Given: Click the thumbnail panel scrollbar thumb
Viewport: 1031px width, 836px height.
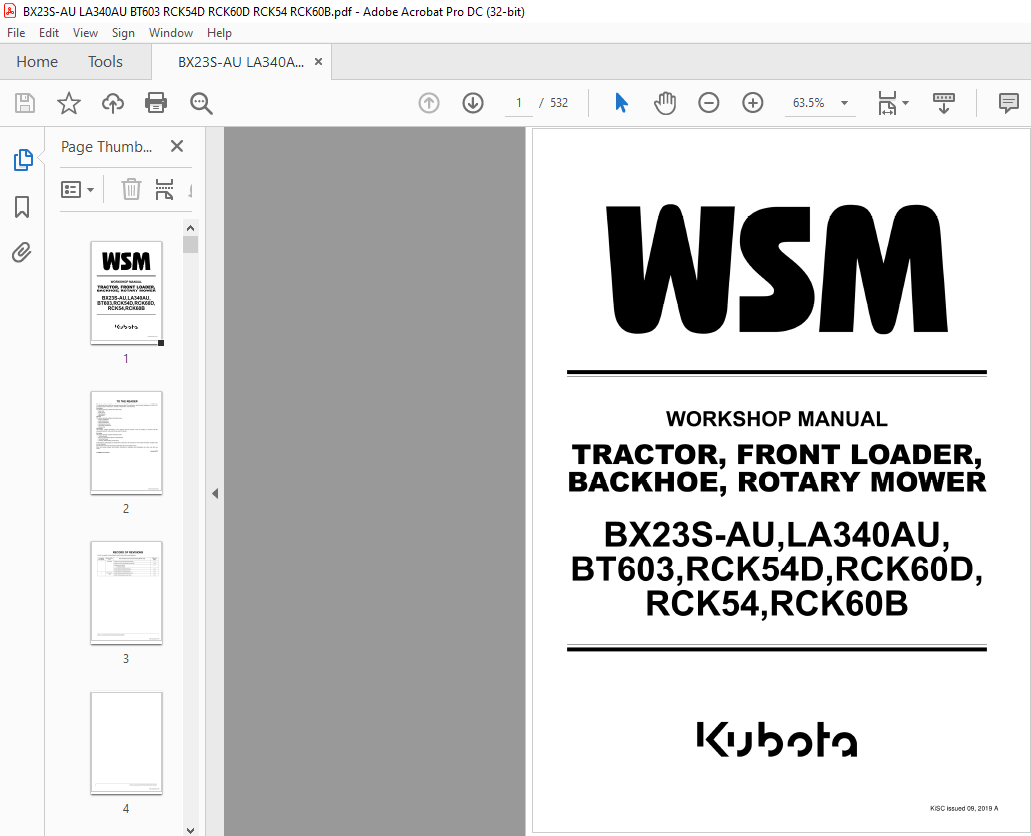Looking at the screenshot, I should tap(191, 245).
